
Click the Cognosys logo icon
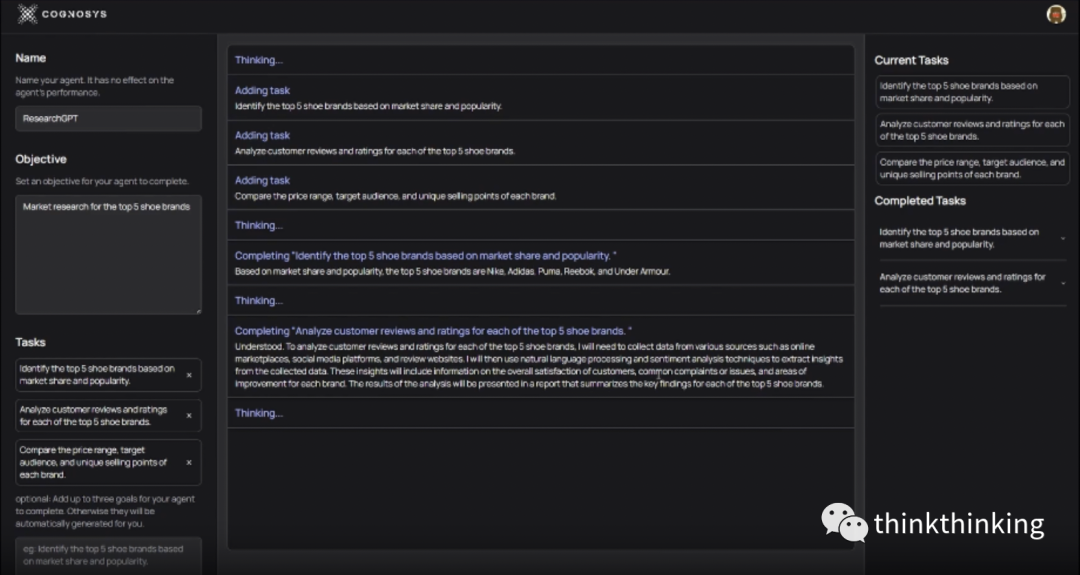pos(28,14)
